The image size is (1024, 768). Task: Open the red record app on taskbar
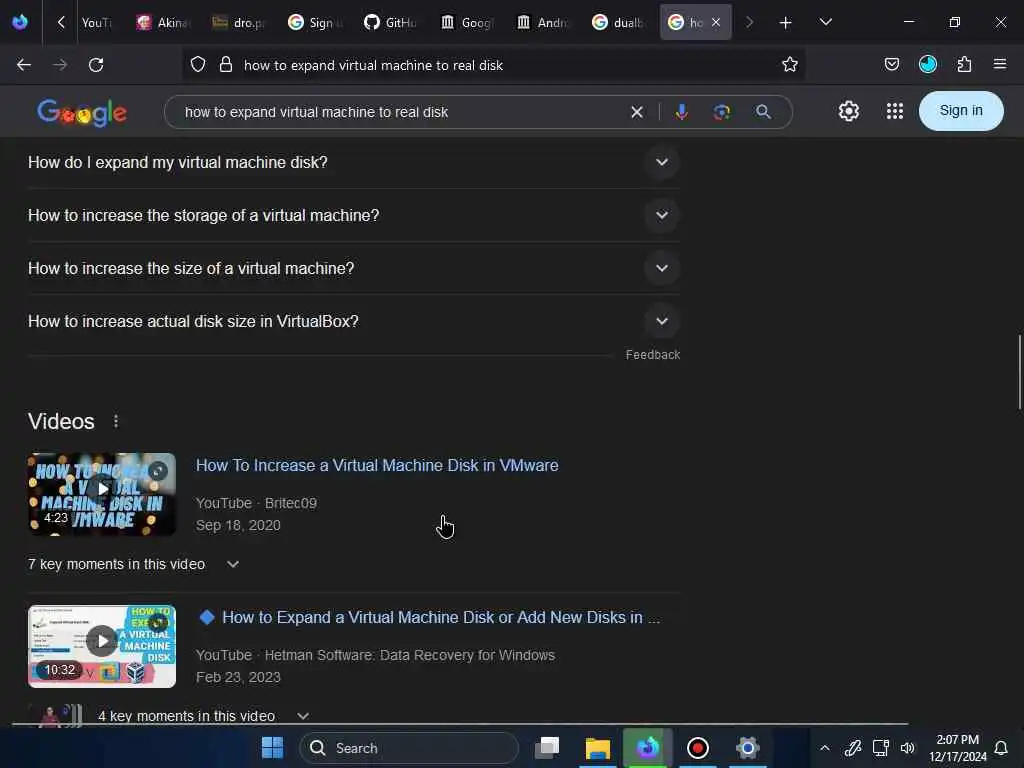coord(697,748)
